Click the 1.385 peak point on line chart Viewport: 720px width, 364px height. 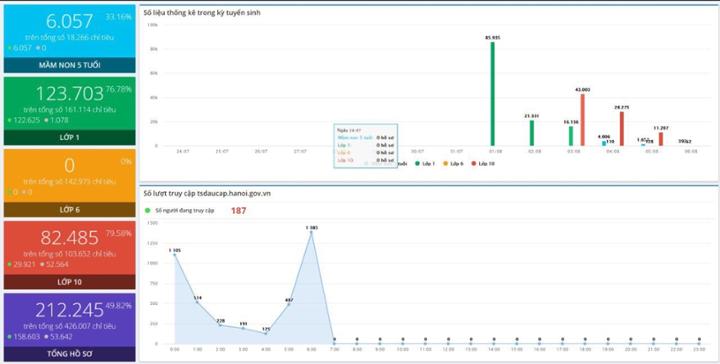311,232
